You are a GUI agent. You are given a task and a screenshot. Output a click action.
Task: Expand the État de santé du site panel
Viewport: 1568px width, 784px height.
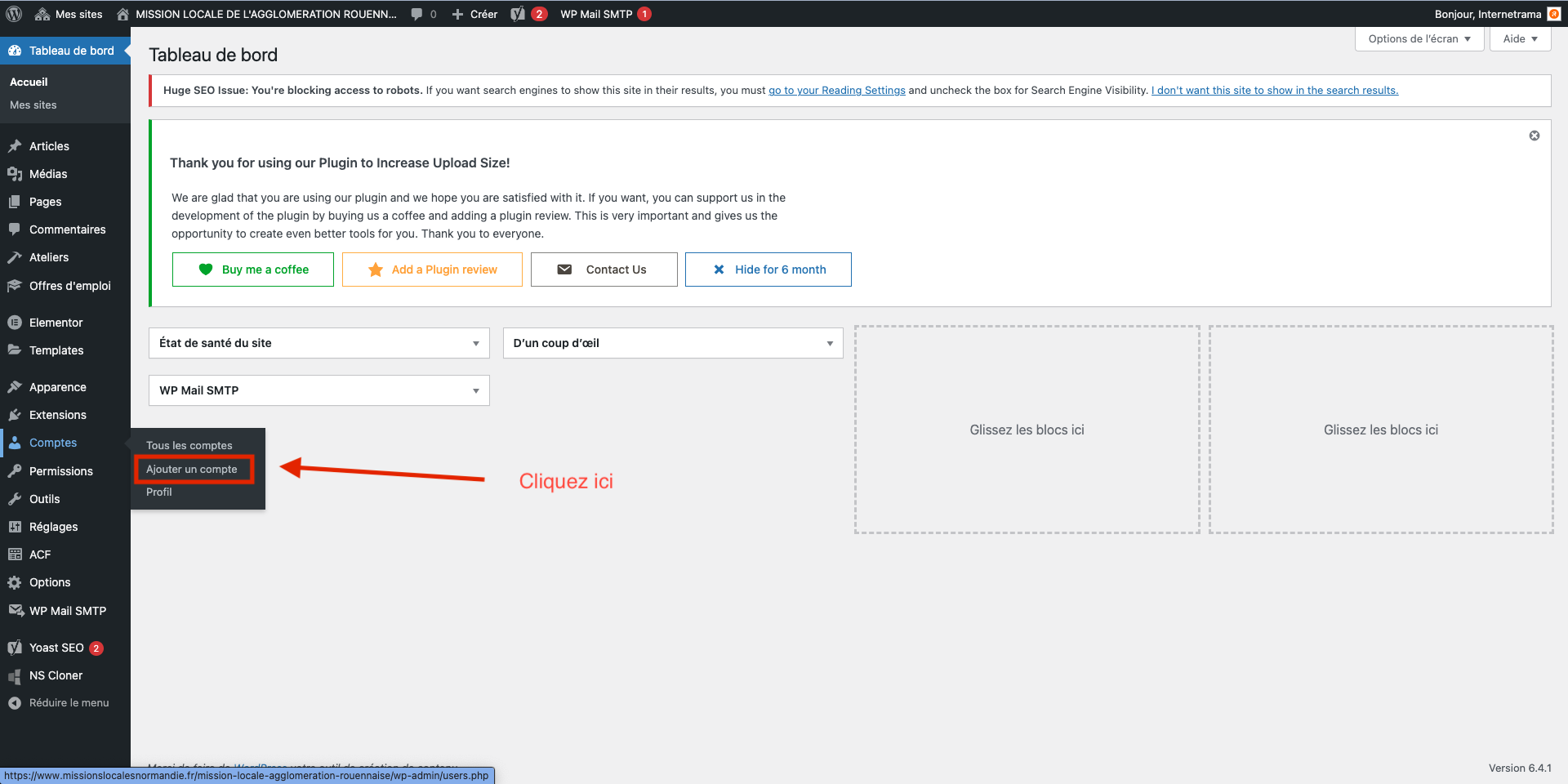pyautogui.click(x=475, y=343)
